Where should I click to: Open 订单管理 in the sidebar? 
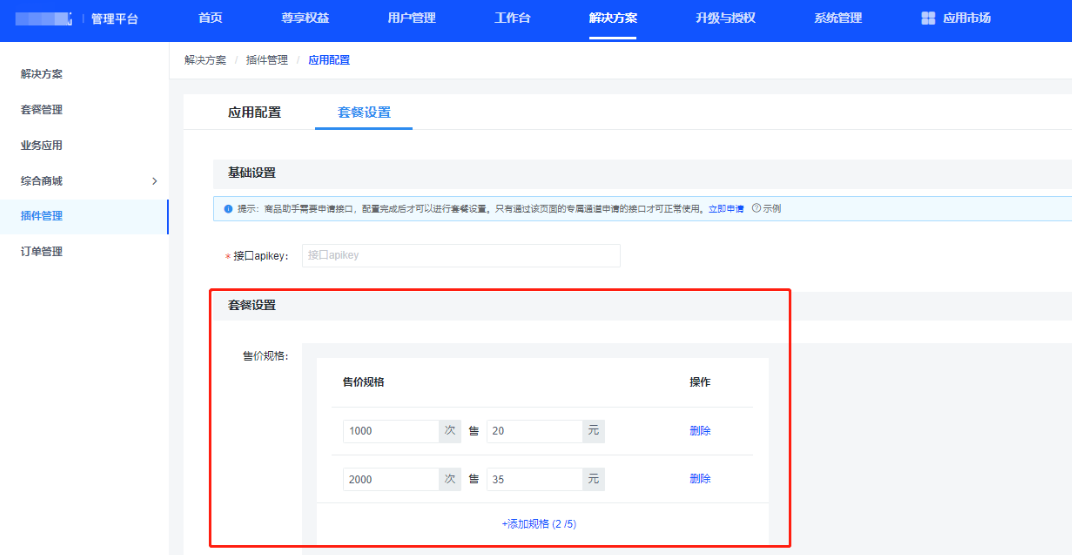pos(42,251)
